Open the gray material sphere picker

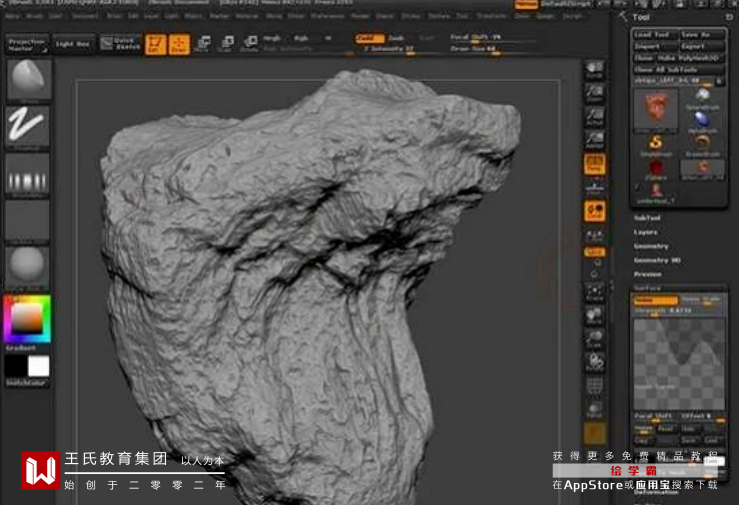[27, 267]
